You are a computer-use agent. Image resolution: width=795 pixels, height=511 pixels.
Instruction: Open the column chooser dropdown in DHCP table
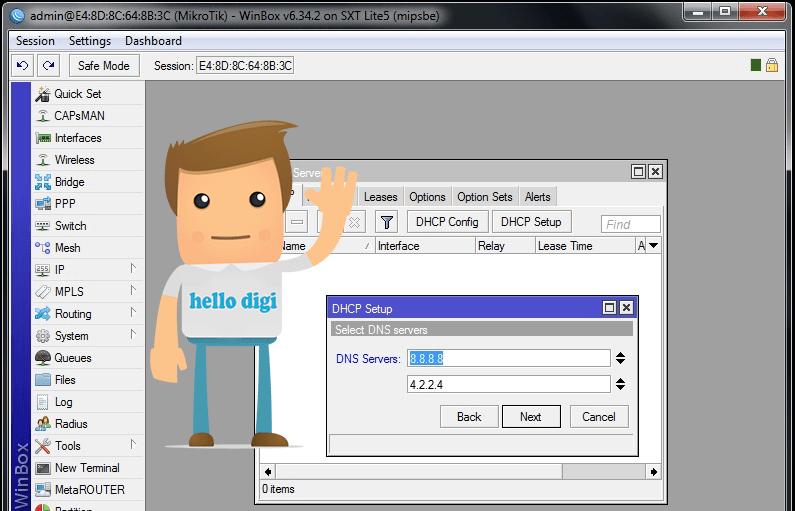(654, 246)
